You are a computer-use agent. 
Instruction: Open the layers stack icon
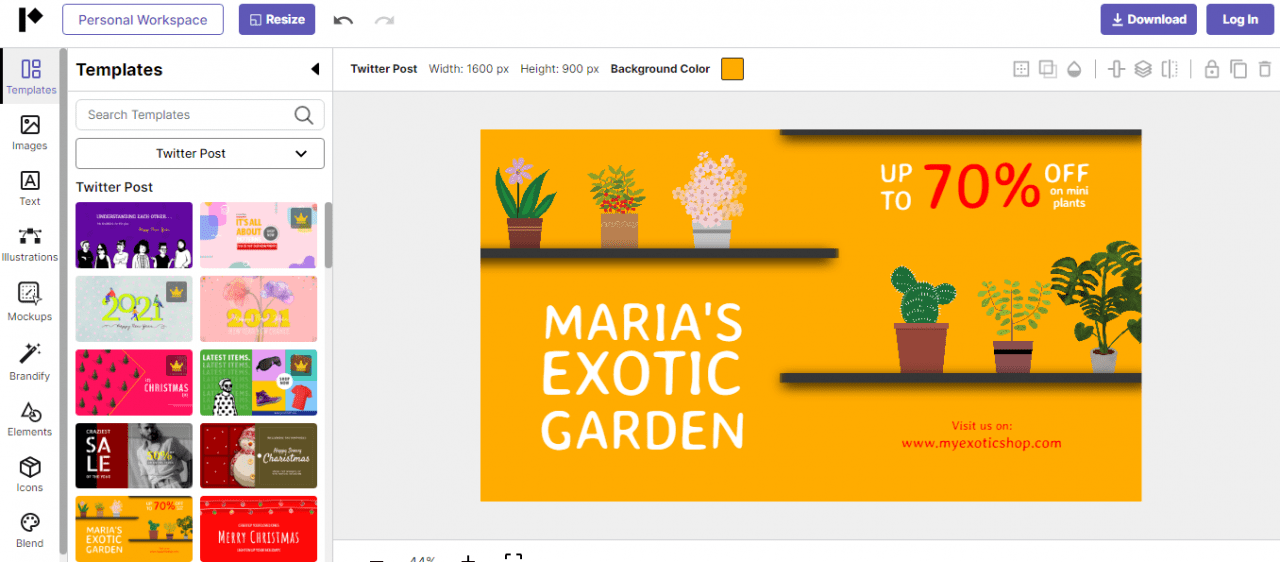click(1143, 69)
